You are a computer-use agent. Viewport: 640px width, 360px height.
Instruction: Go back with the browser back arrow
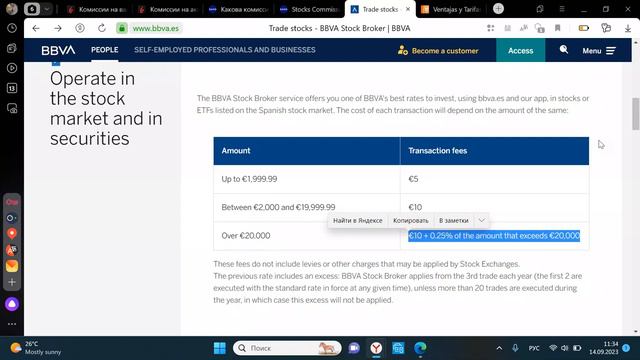(36, 28)
